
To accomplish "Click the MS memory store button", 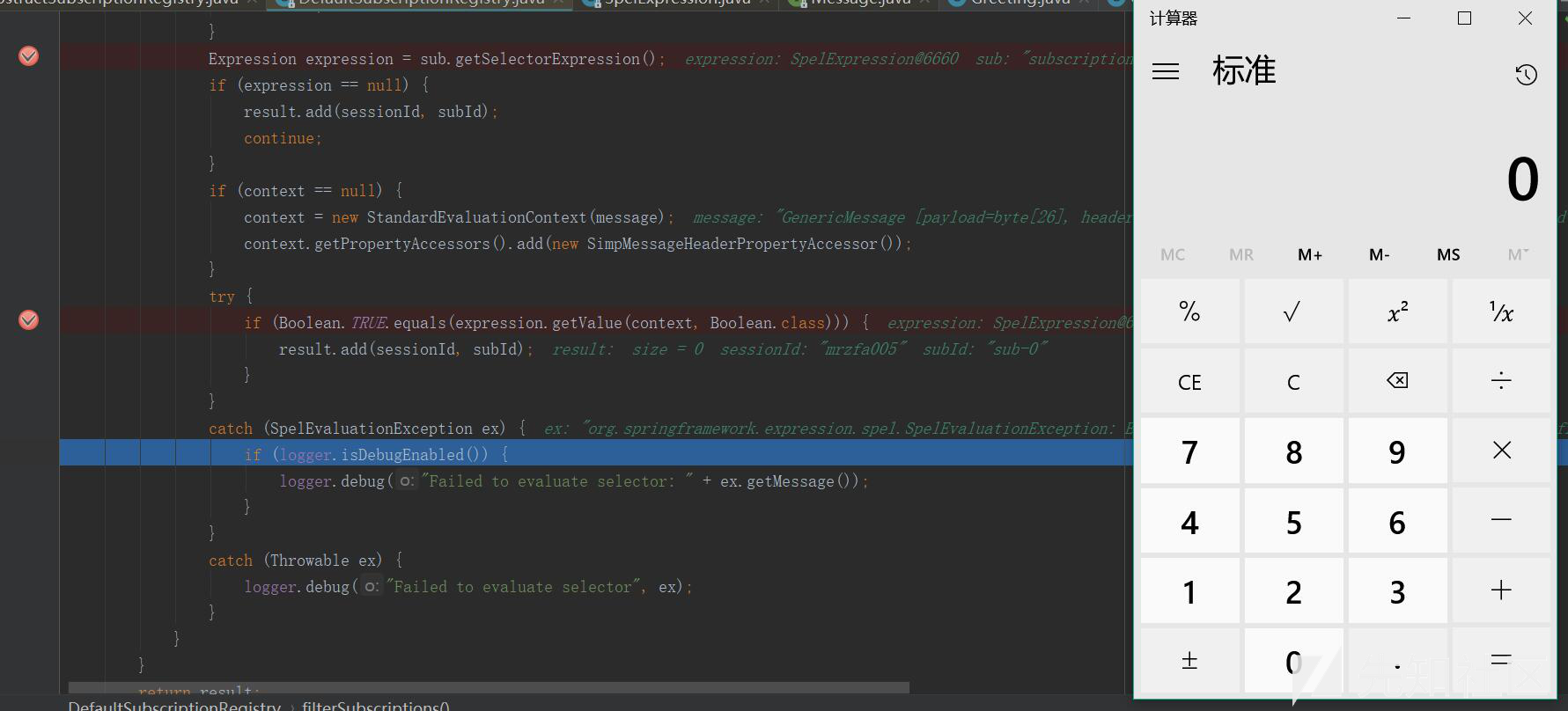I will [x=1448, y=254].
